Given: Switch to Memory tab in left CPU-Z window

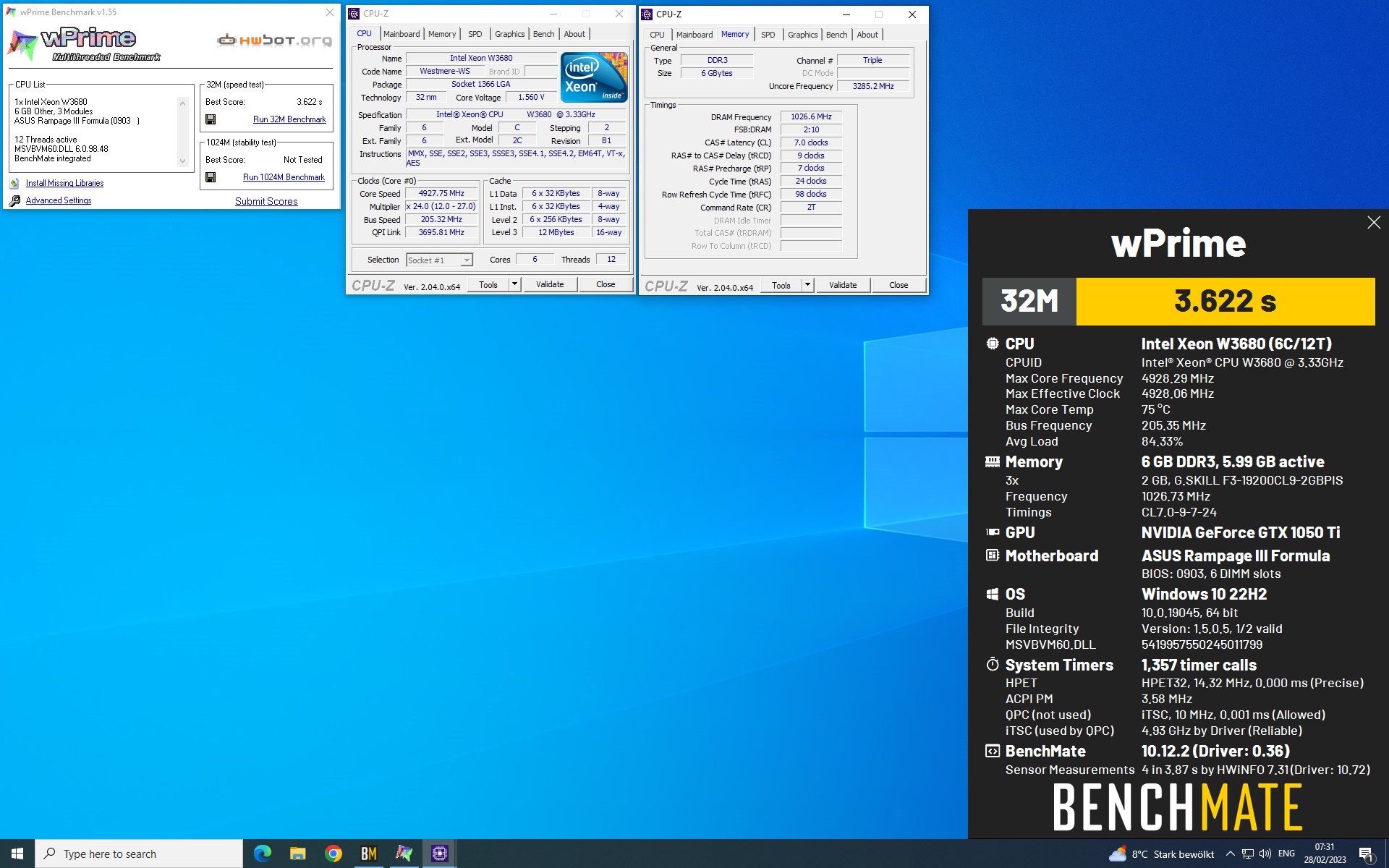Looking at the screenshot, I should (x=442, y=34).
